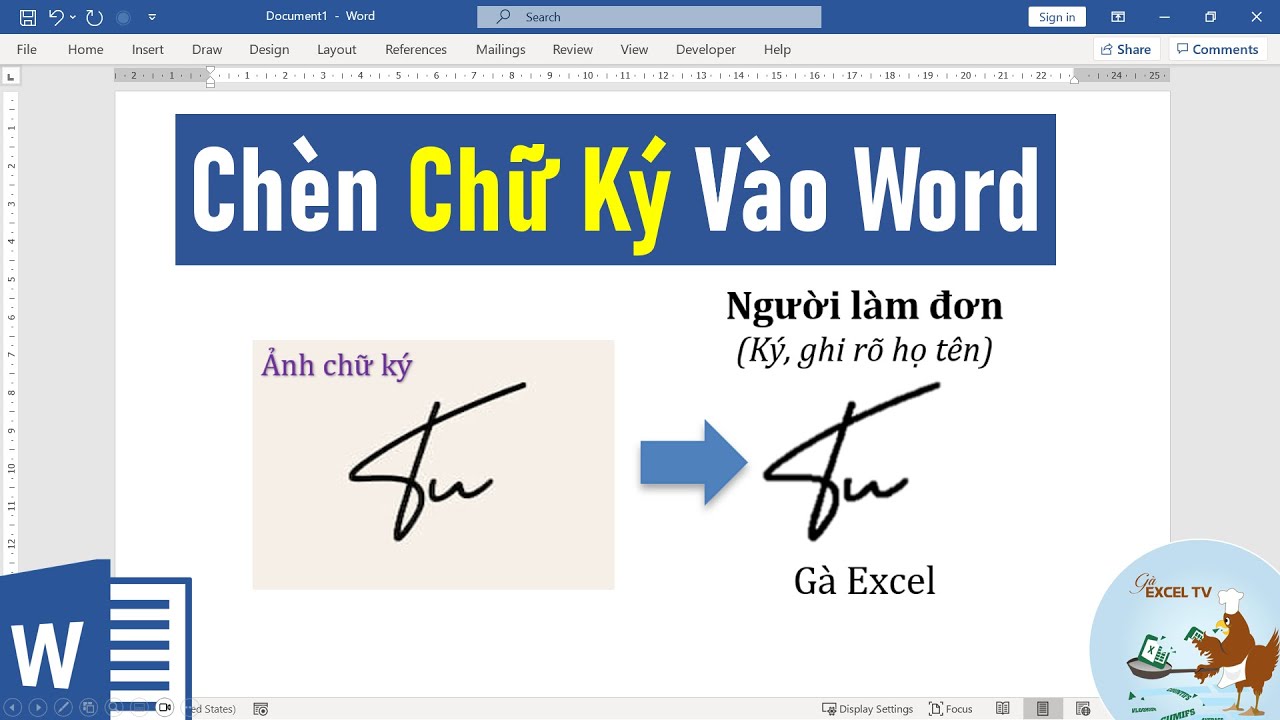Click the first line indent marker on ruler
The width and height of the screenshot is (1280, 720).
(x=210, y=71)
